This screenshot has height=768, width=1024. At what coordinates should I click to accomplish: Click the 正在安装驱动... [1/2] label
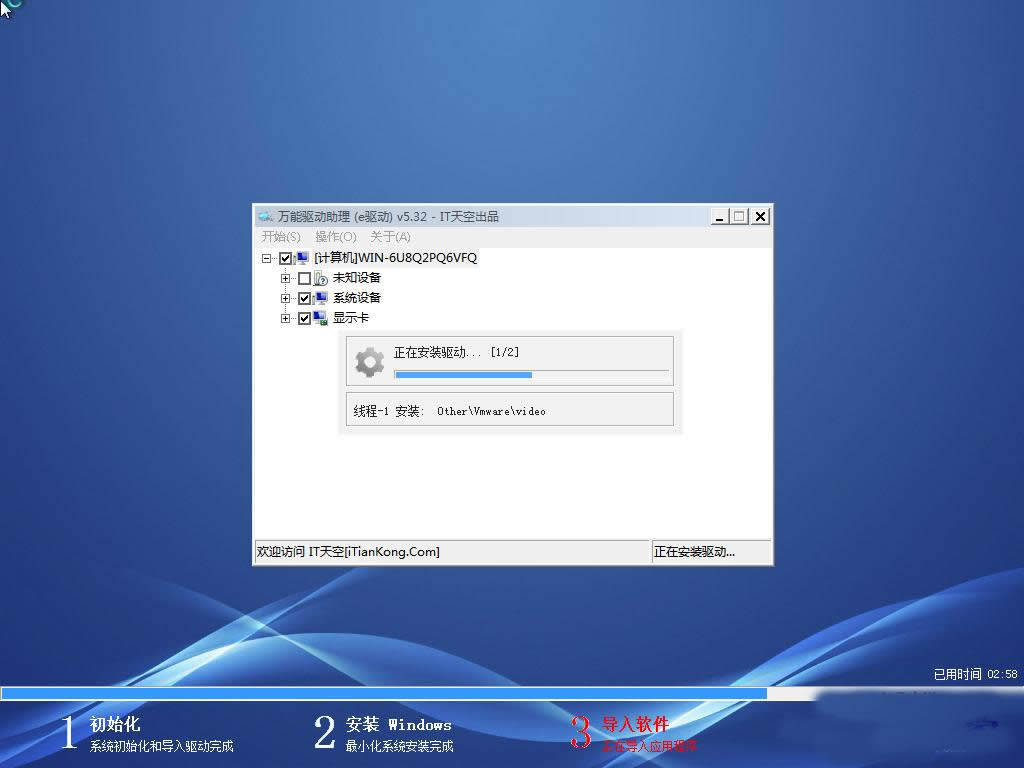click(x=456, y=353)
